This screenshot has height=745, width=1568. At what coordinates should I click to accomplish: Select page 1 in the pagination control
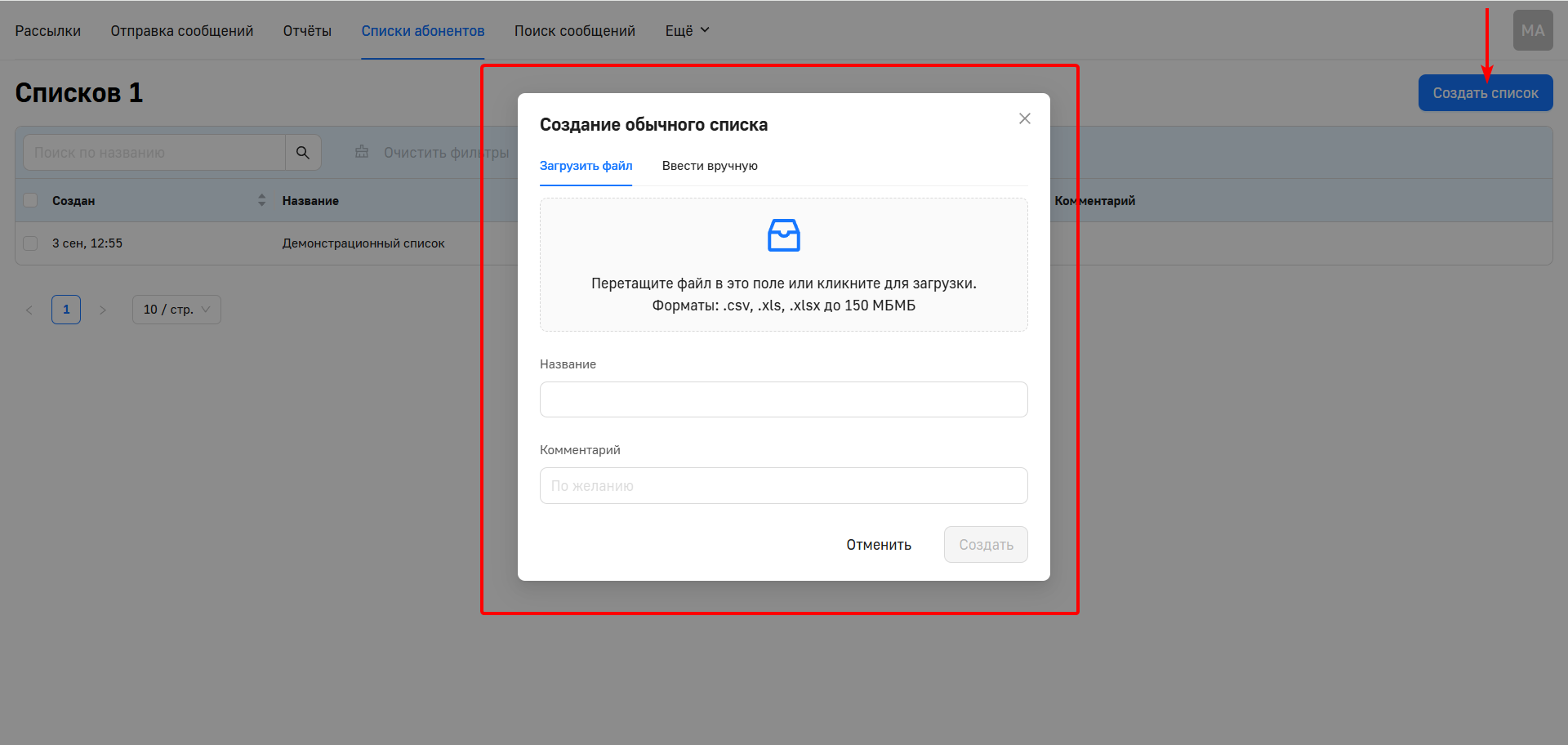66,309
